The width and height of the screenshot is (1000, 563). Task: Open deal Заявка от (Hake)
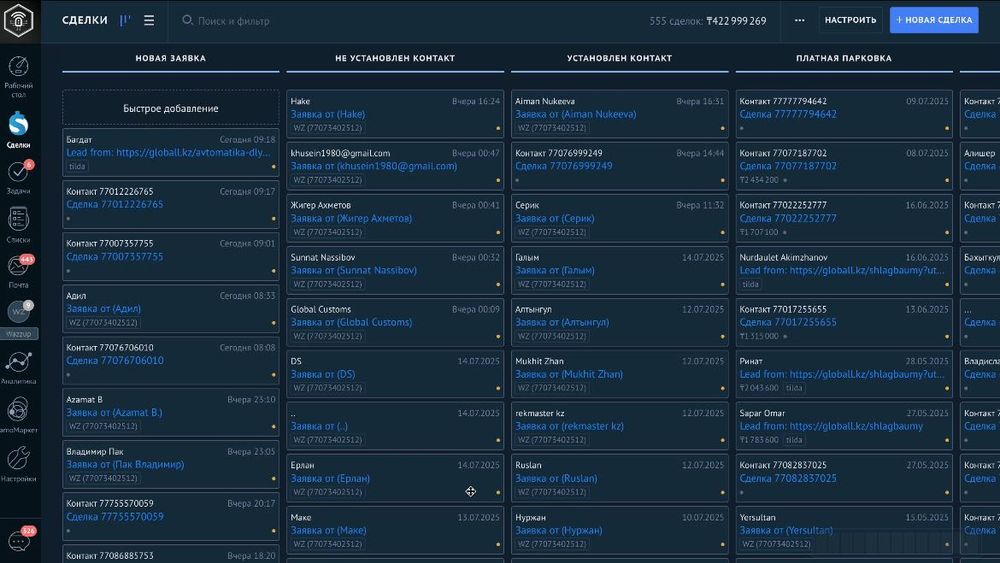tap(328, 114)
